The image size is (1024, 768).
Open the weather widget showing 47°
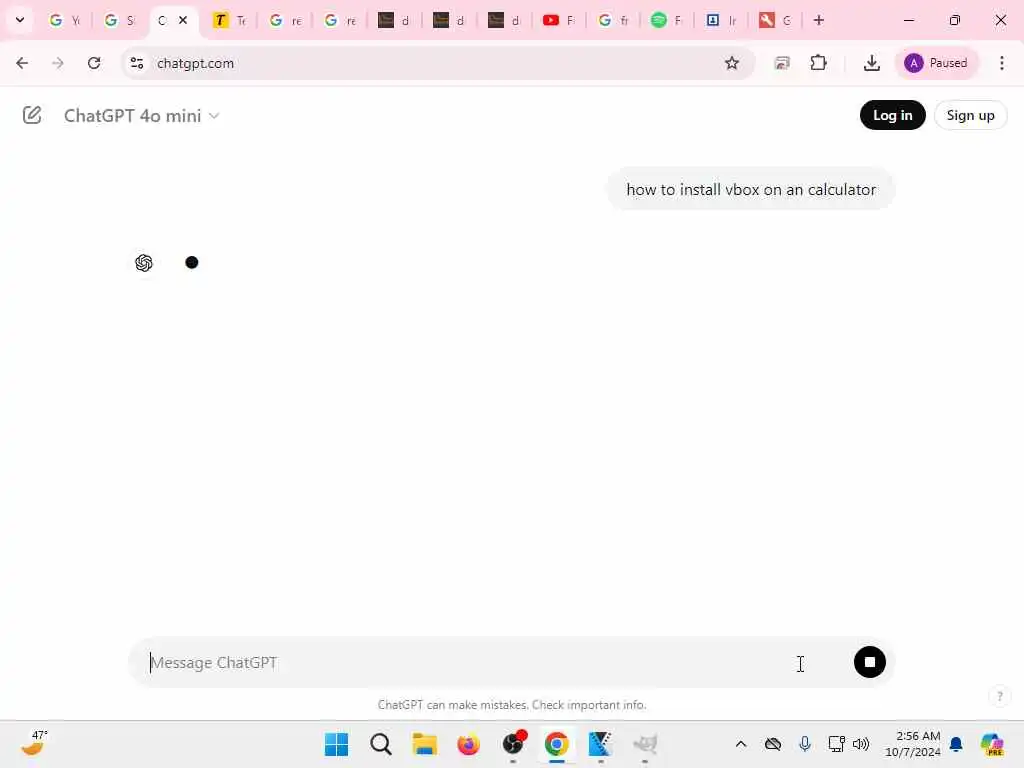(34, 743)
